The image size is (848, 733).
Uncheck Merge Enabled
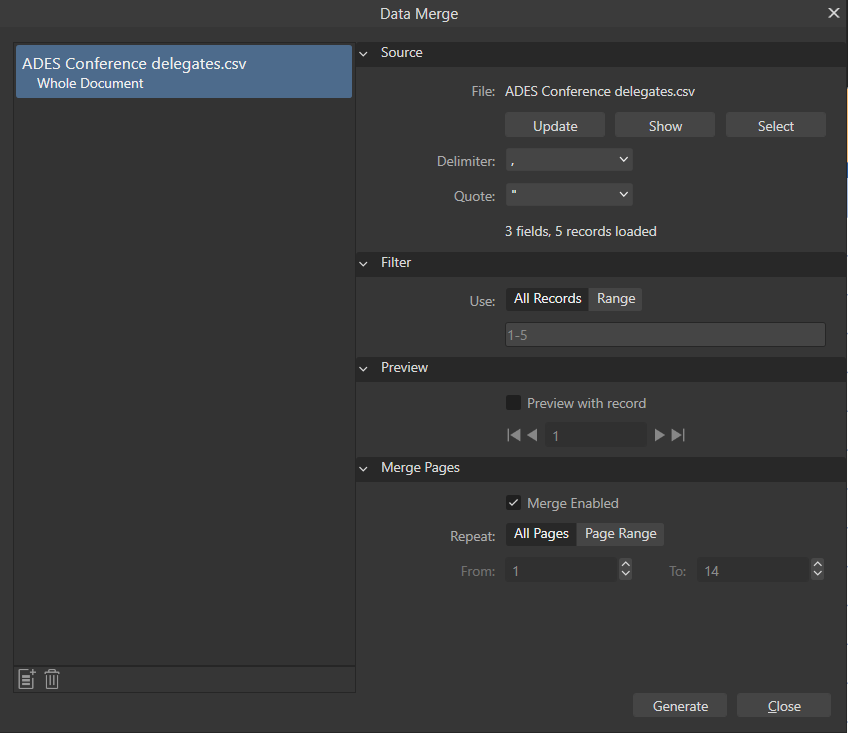click(x=513, y=503)
